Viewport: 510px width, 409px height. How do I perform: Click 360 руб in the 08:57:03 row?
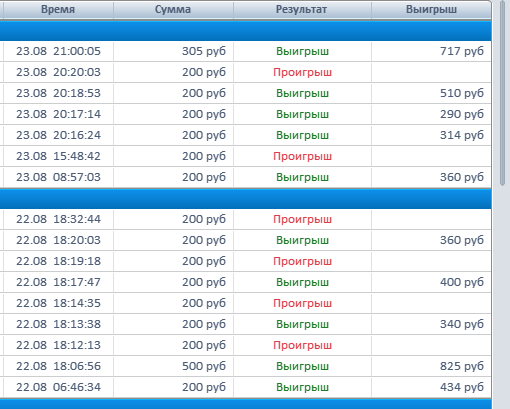462,177
